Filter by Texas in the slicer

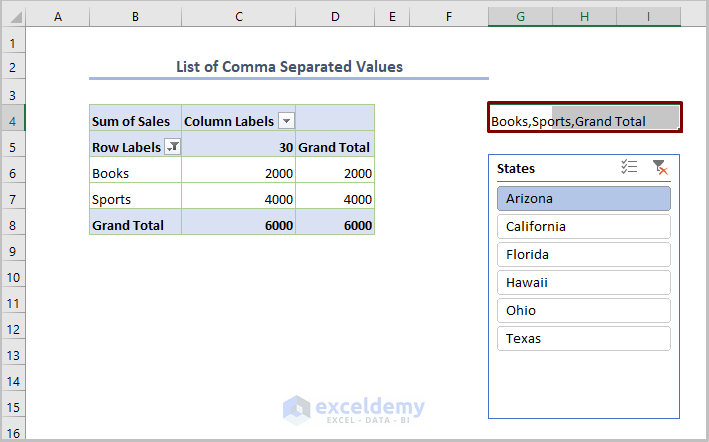tap(583, 338)
